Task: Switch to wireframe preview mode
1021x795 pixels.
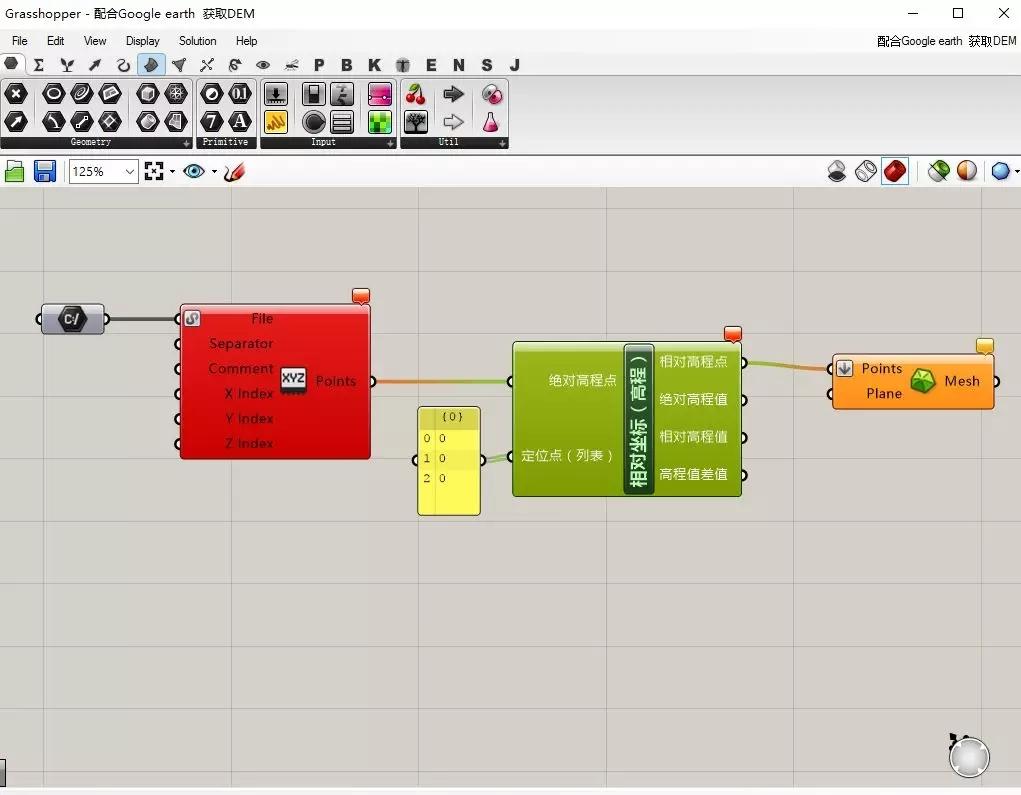Action: 866,171
